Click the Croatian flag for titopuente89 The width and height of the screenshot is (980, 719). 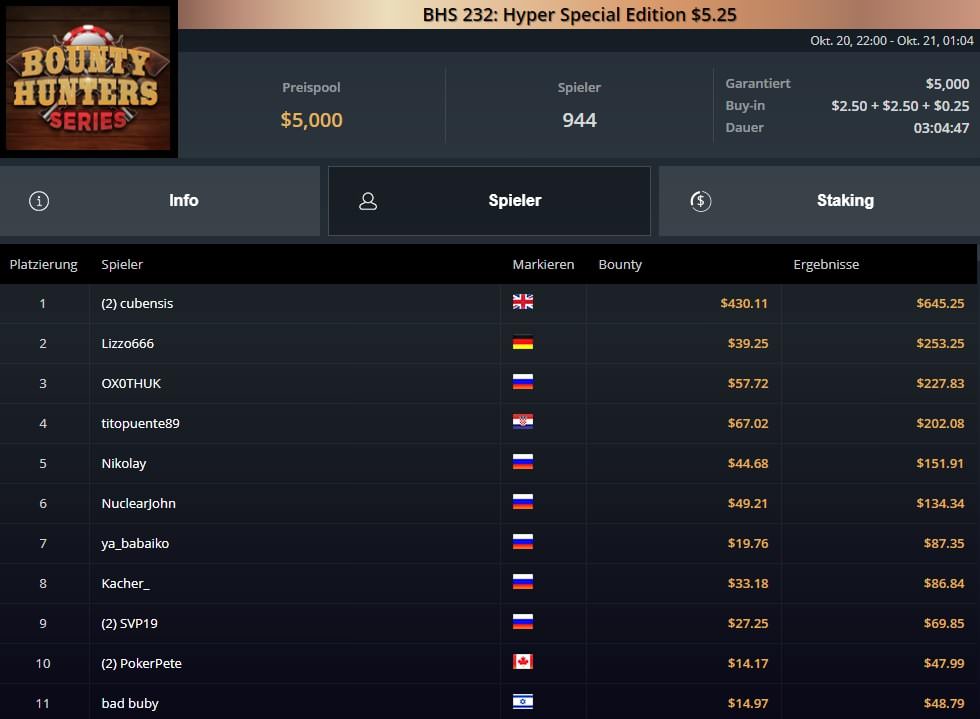pos(522,422)
